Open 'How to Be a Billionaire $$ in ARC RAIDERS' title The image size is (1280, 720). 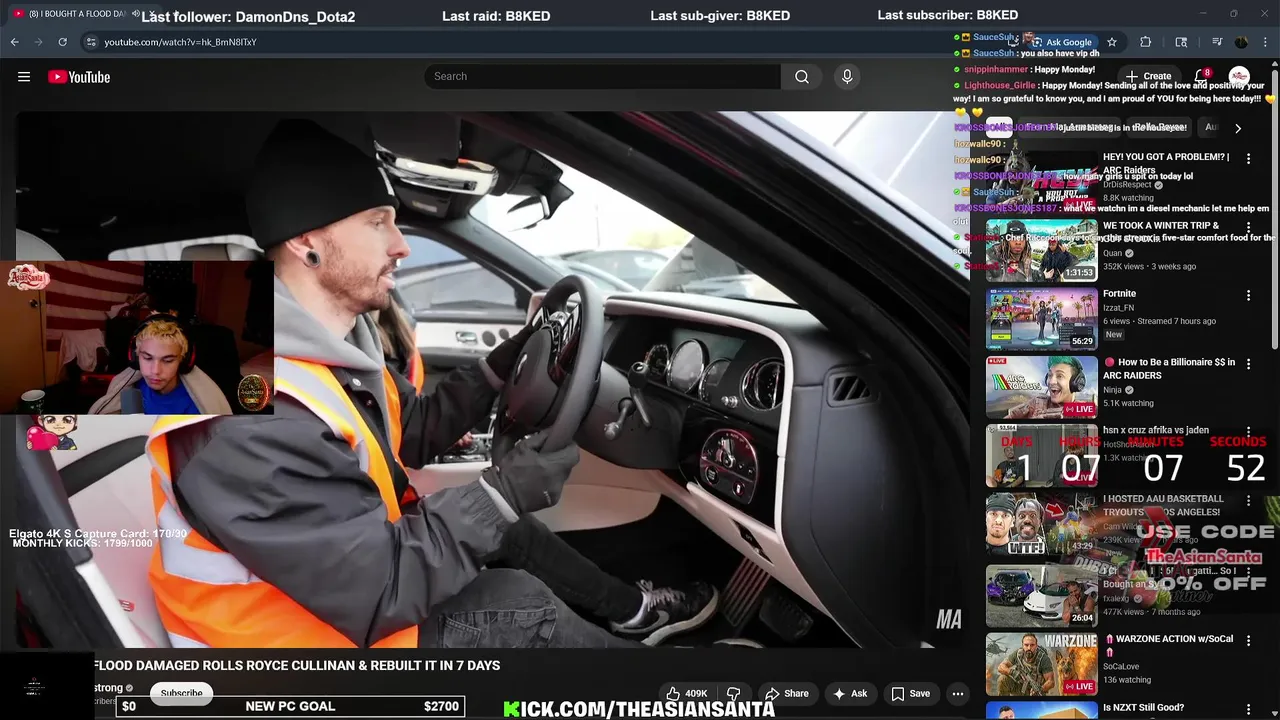1169,369
